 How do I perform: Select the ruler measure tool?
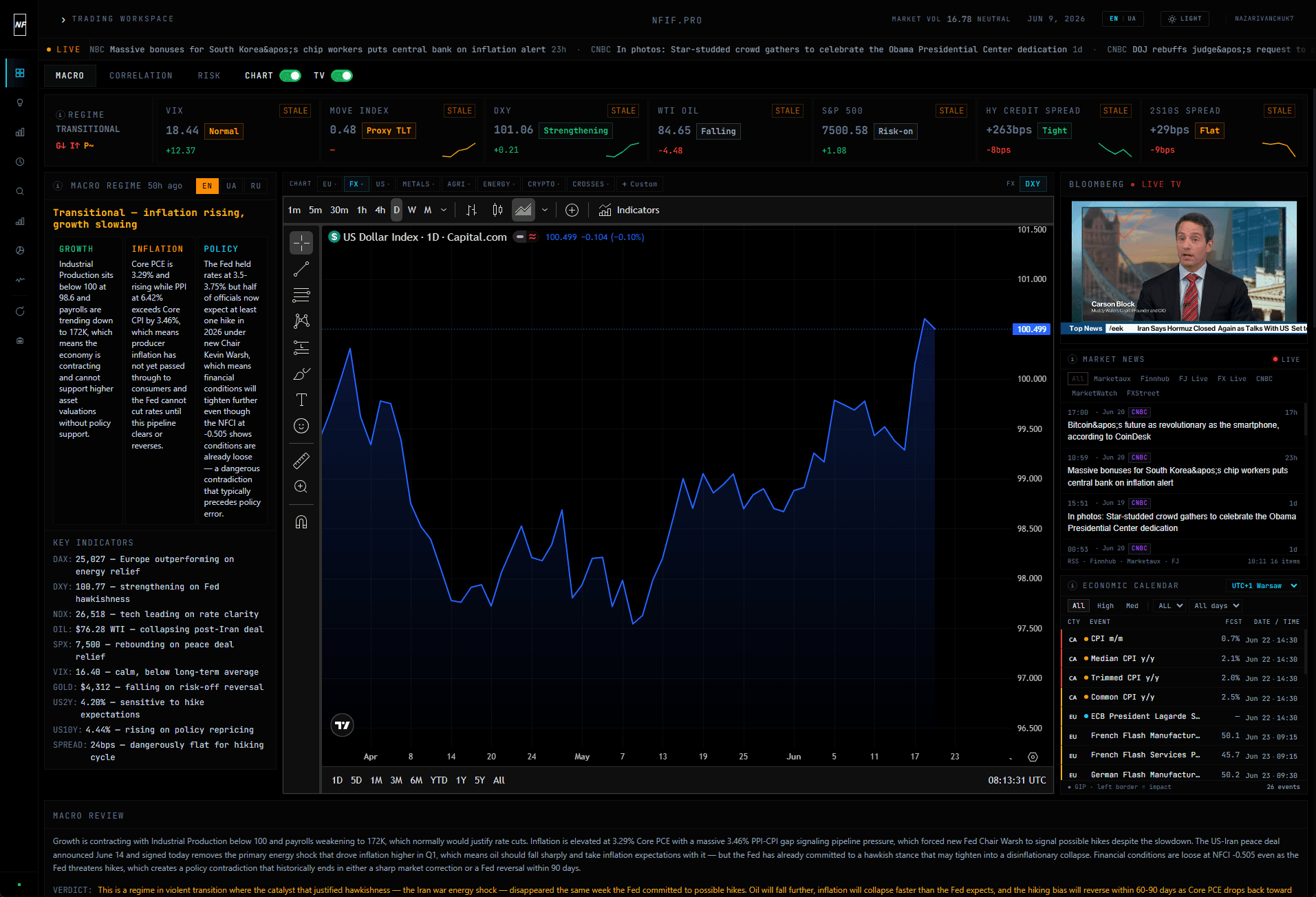pos(301,460)
